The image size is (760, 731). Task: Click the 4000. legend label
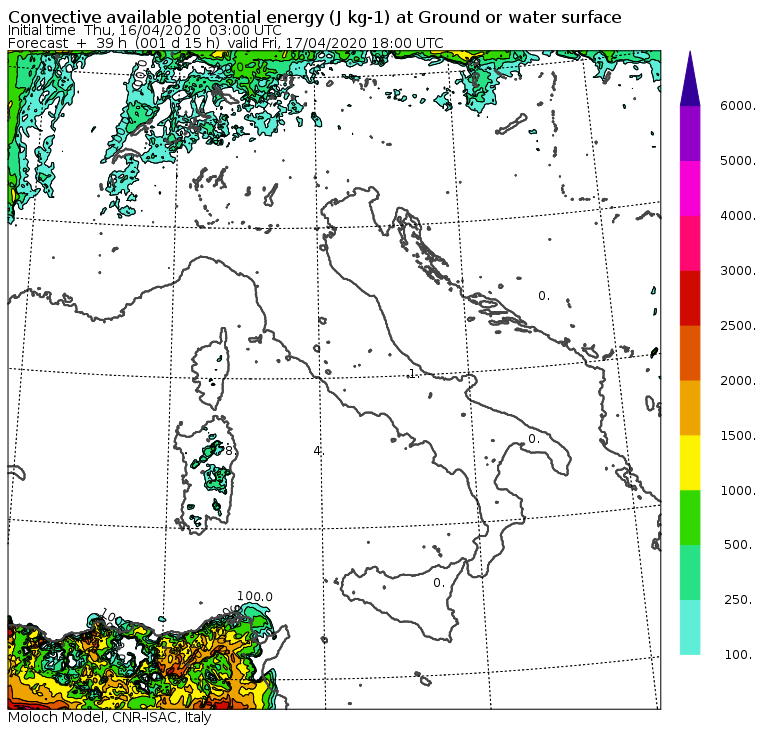click(x=737, y=216)
